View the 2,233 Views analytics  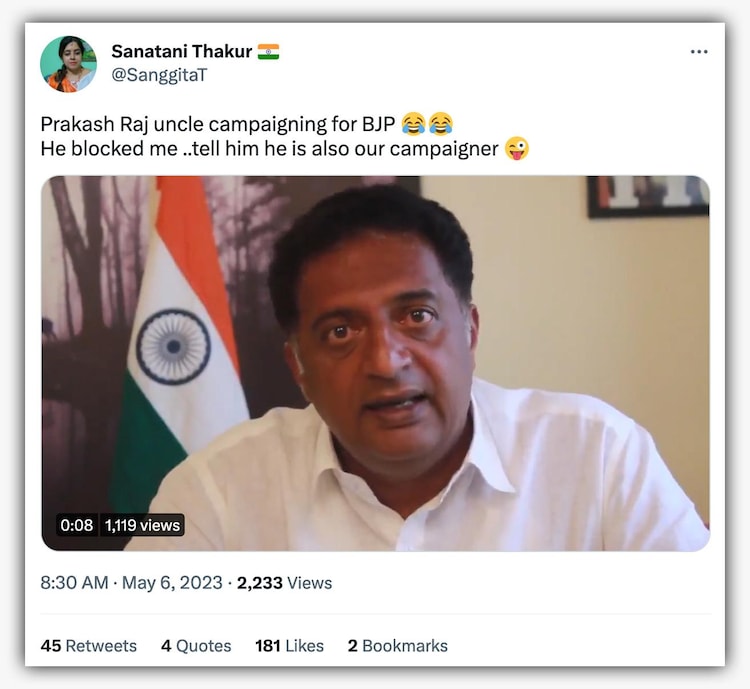[x=284, y=583]
